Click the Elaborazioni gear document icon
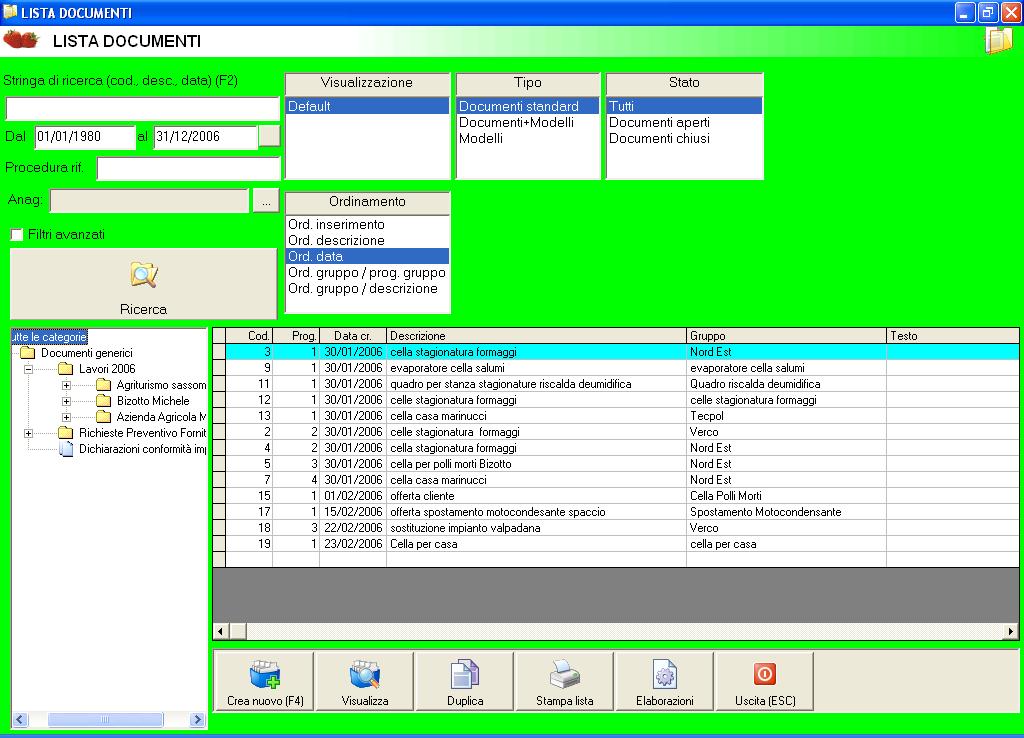The image size is (1024, 738). click(665, 675)
